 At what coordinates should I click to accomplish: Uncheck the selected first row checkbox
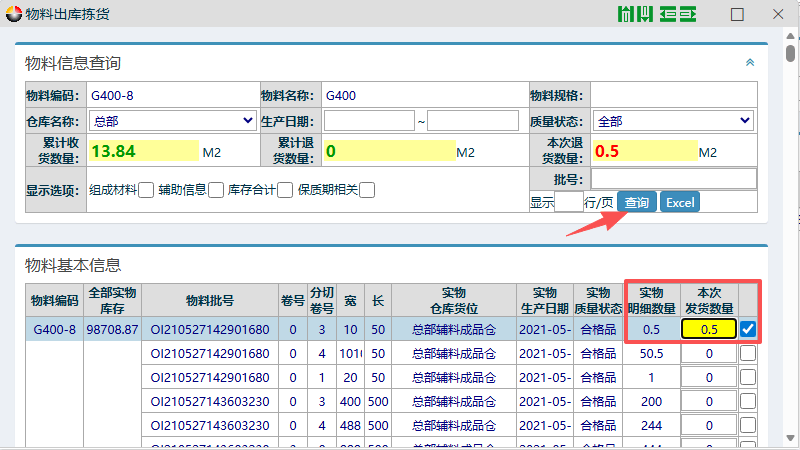pyautogui.click(x=748, y=329)
